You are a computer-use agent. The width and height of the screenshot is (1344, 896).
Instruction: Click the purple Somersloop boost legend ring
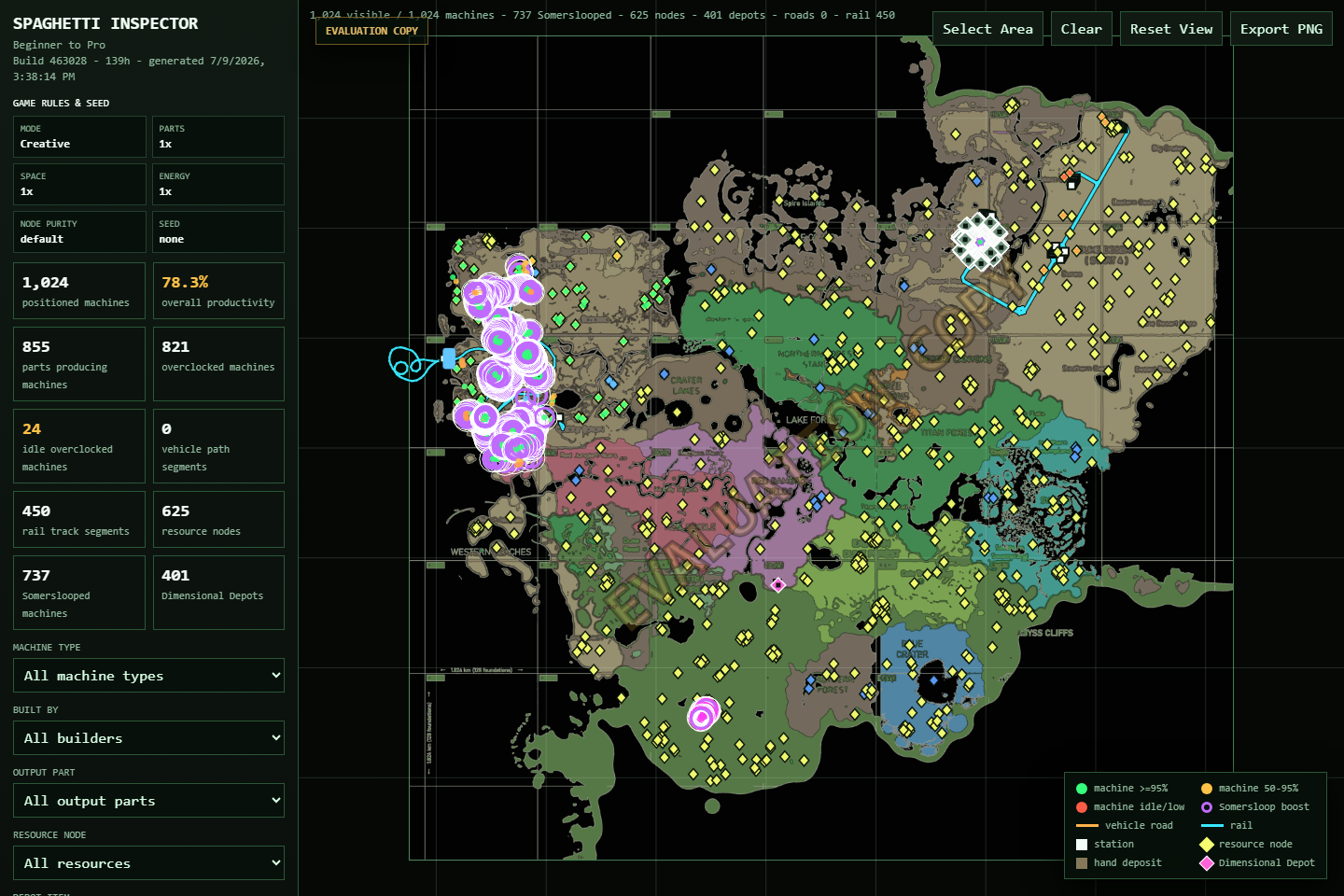[x=1207, y=807]
